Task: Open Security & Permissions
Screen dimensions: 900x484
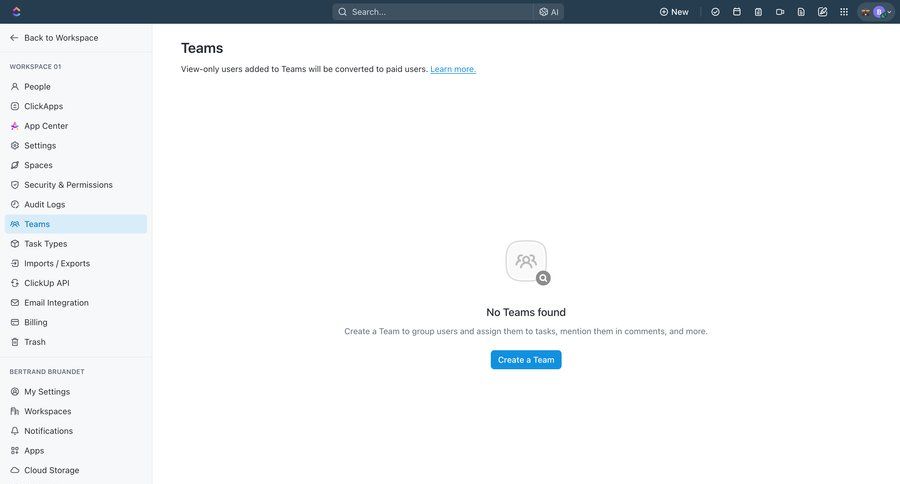Action: 76,185
